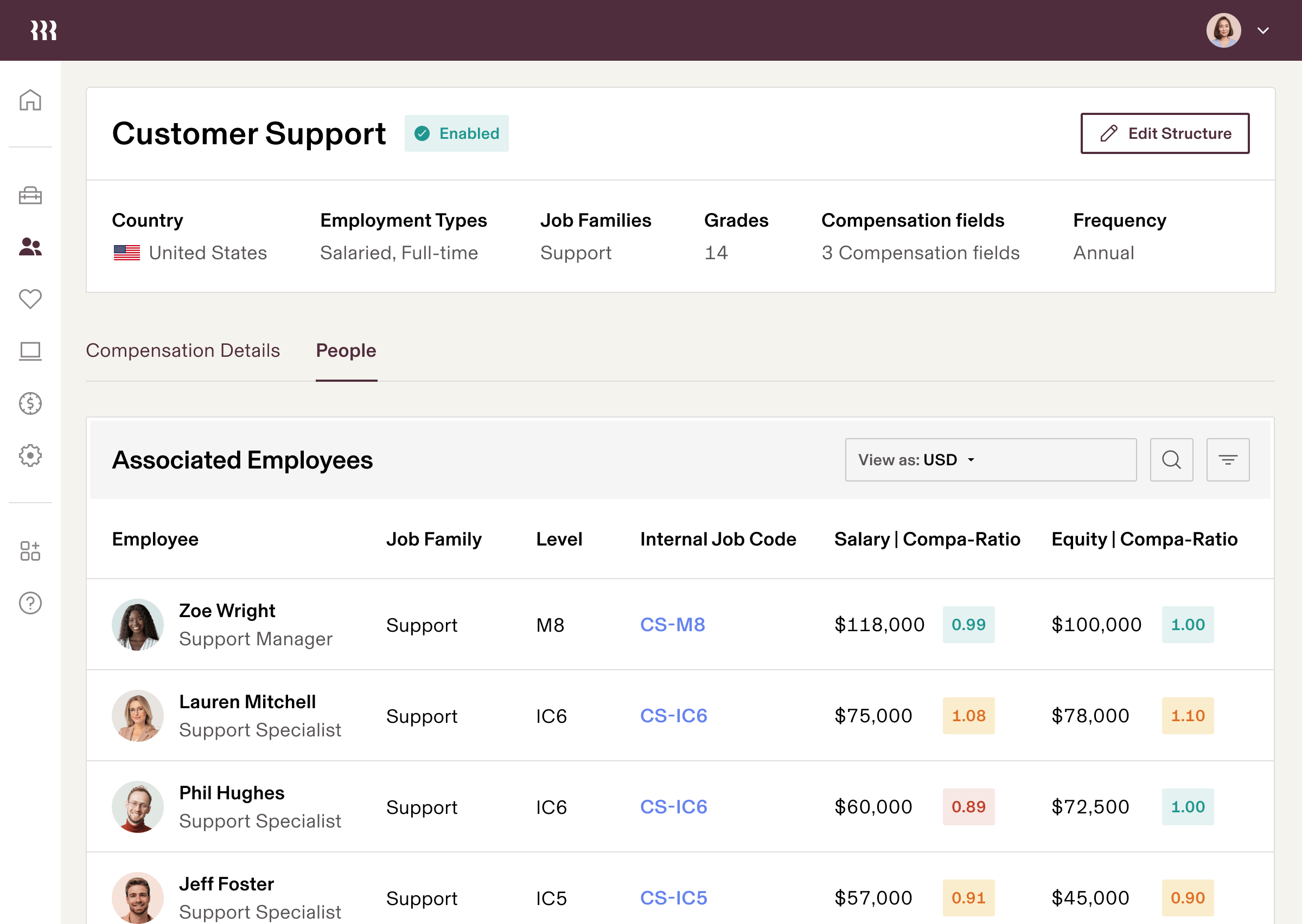
Task: Select the dollar coin payroll icon
Action: click(x=30, y=403)
